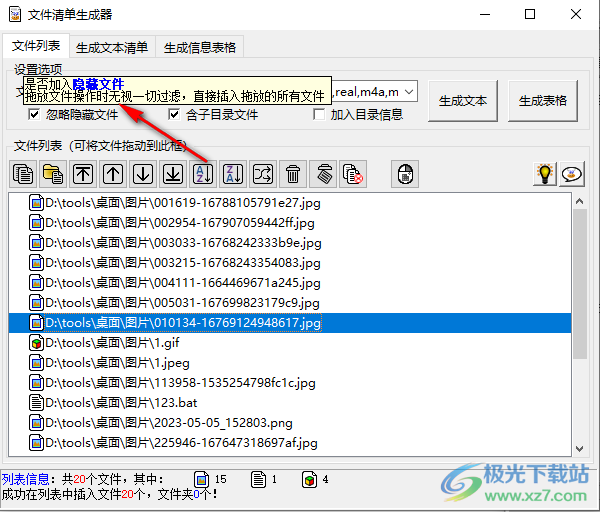Image resolution: width=600 pixels, height=512 pixels.
Task: Click the add folder icon in toolbar
Action: (53, 174)
